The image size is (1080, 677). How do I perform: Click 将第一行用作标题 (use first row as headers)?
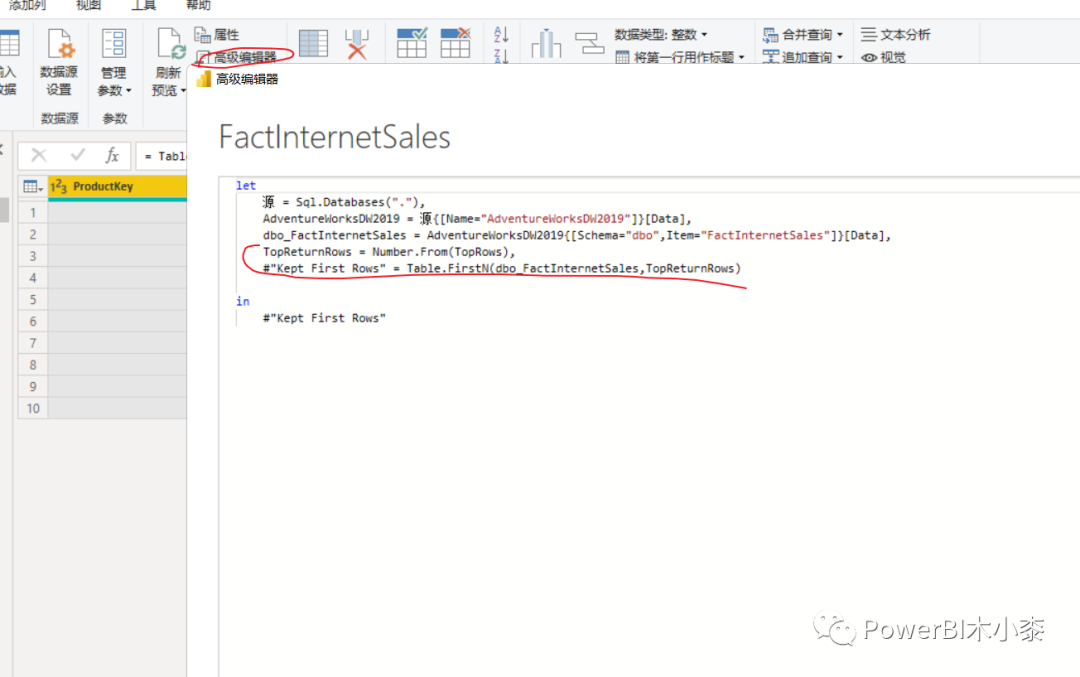tap(680, 57)
